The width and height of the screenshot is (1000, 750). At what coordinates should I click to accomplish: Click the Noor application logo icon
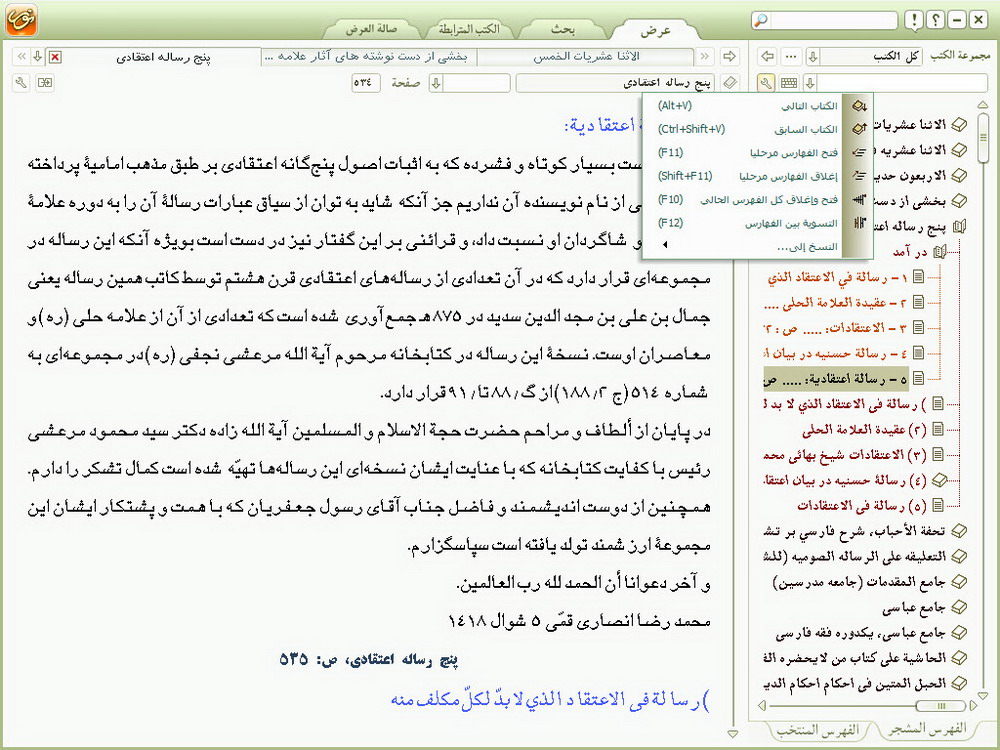[x=21, y=20]
